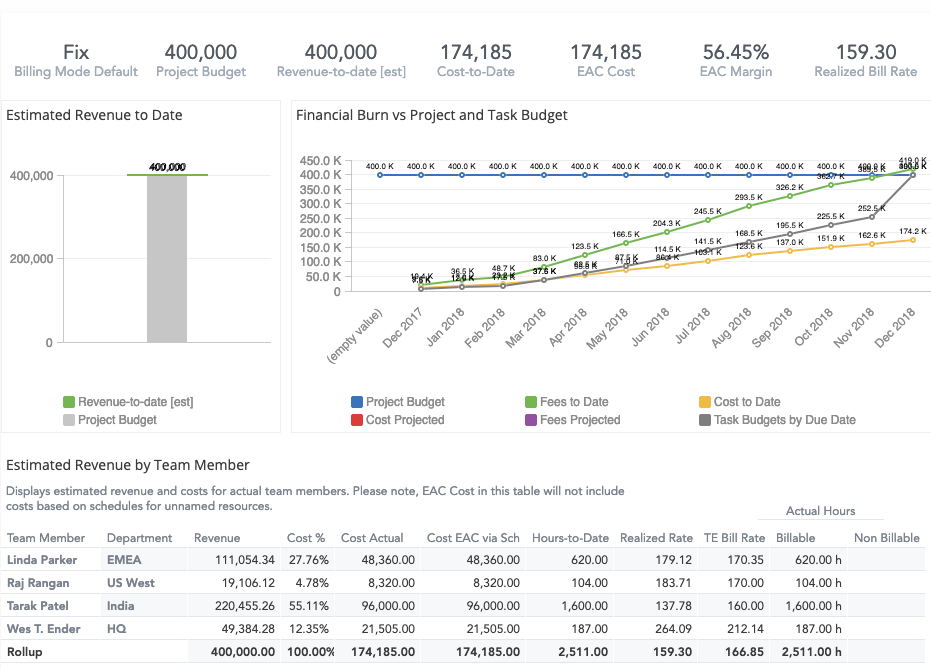Sort by Cost Actual column header
Screen dimensions: 931x669
372,538
